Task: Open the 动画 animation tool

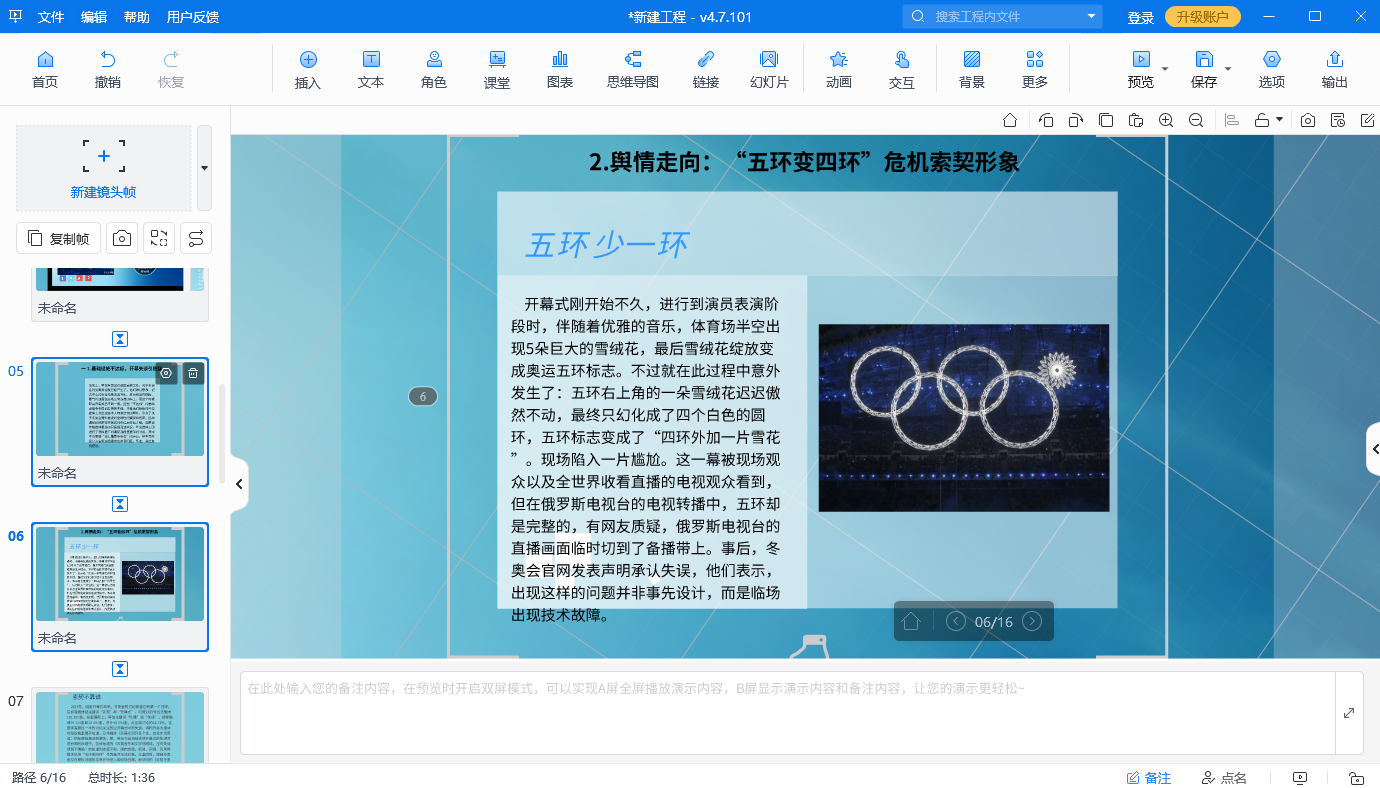Action: tap(839, 69)
